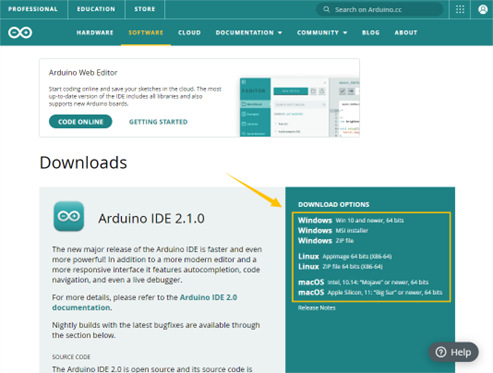
Task: Download Linux AppImage 64 bits
Action: [345, 256]
